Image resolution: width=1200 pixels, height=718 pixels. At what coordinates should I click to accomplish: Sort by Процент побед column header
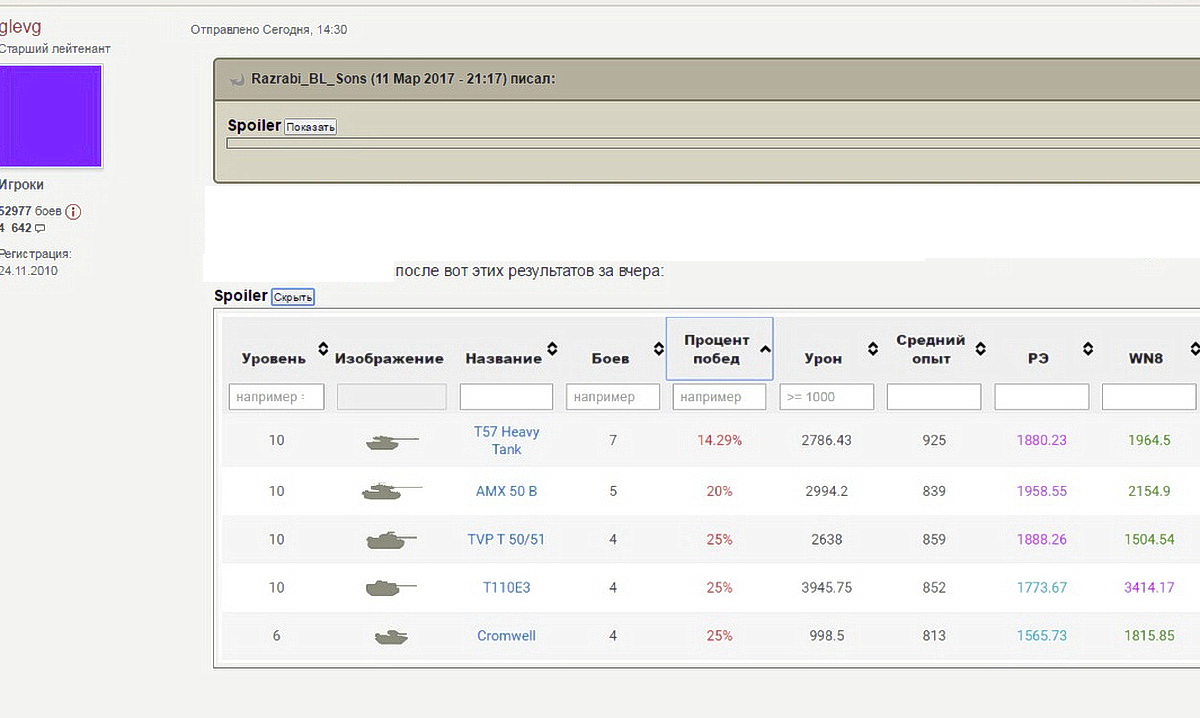[x=718, y=349]
